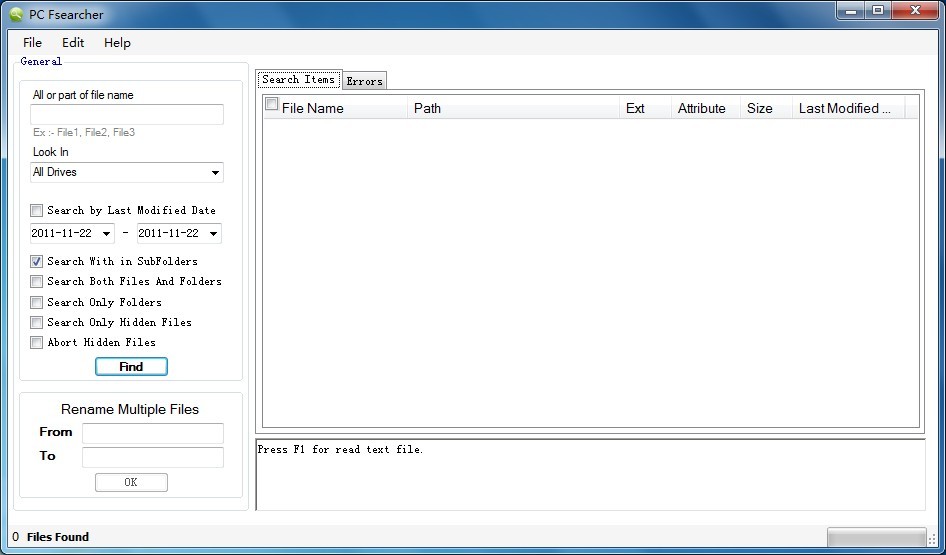The height and width of the screenshot is (555, 946).
Task: Select the Search Items tab
Action: (298, 79)
